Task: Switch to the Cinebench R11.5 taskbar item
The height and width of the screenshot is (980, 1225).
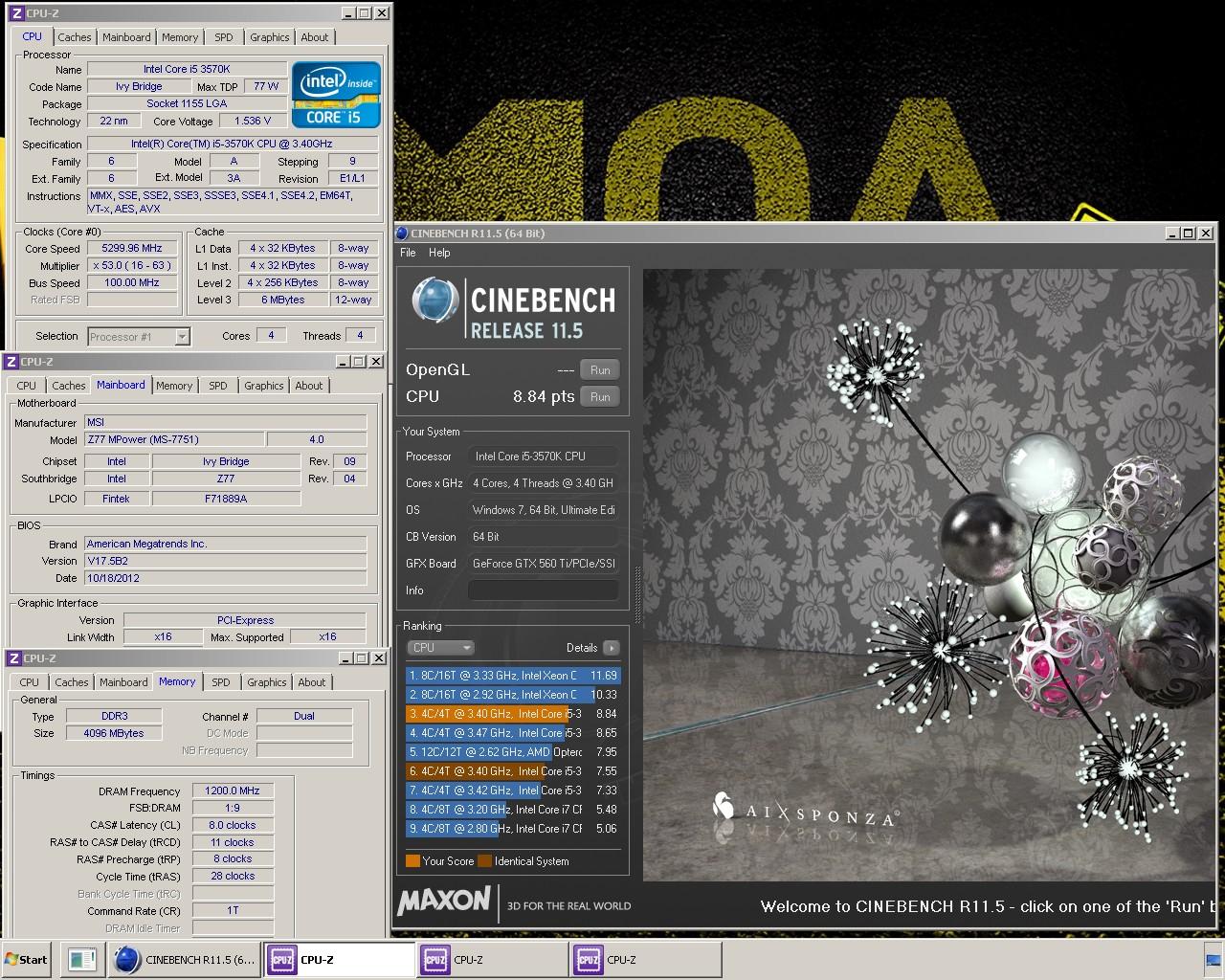Action: [x=185, y=960]
